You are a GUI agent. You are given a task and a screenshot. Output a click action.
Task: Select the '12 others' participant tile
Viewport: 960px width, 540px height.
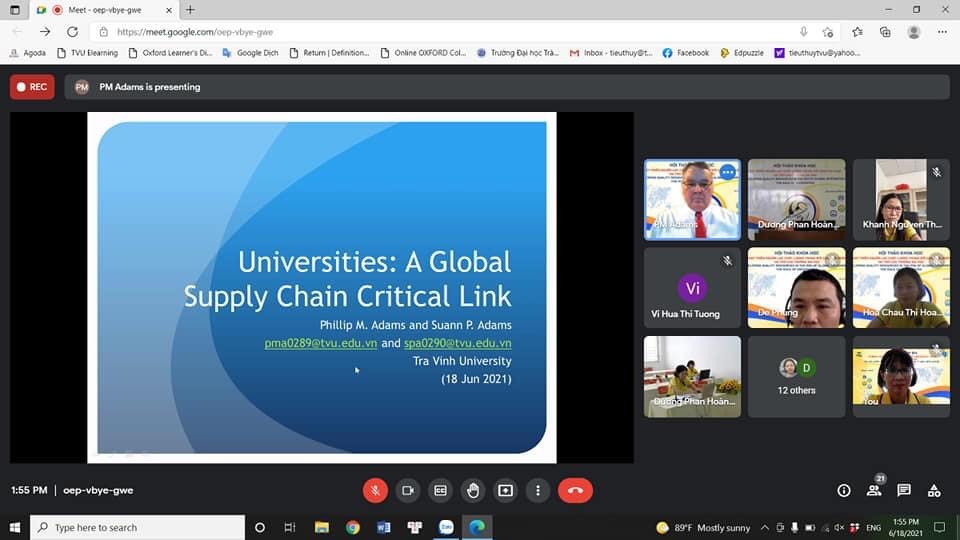pos(796,376)
